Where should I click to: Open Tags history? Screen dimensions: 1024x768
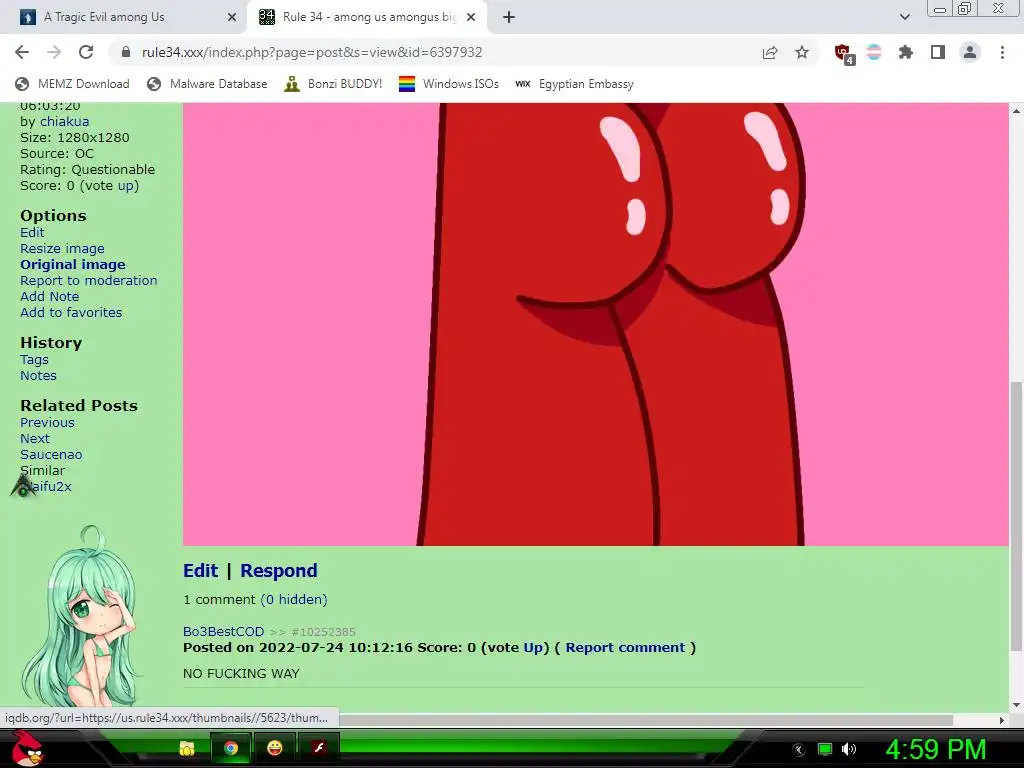(x=34, y=360)
